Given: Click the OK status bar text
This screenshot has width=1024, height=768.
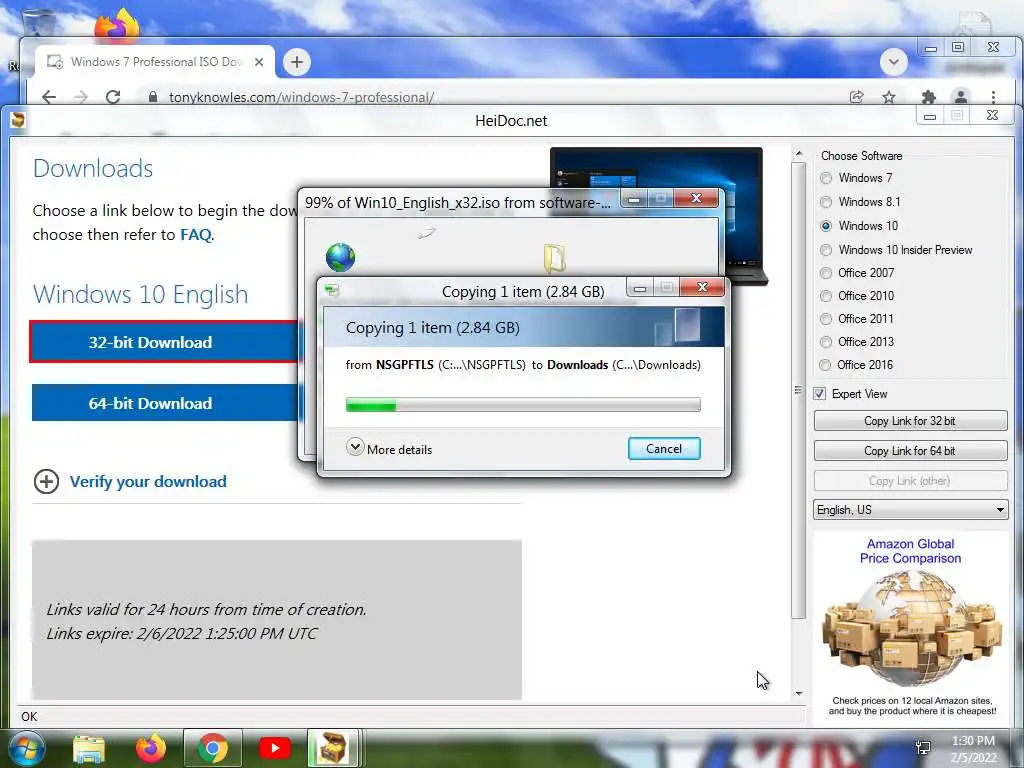Looking at the screenshot, I should point(29,717).
